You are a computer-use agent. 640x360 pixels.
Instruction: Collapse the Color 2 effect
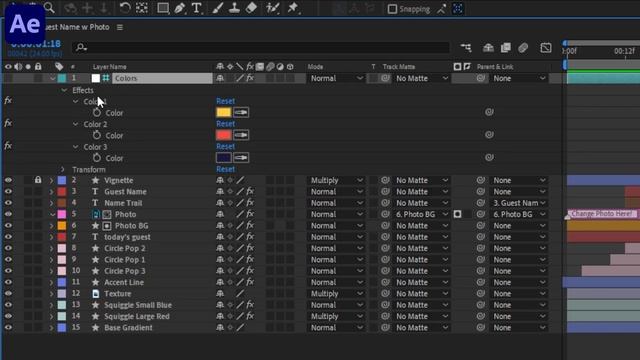tap(76, 124)
